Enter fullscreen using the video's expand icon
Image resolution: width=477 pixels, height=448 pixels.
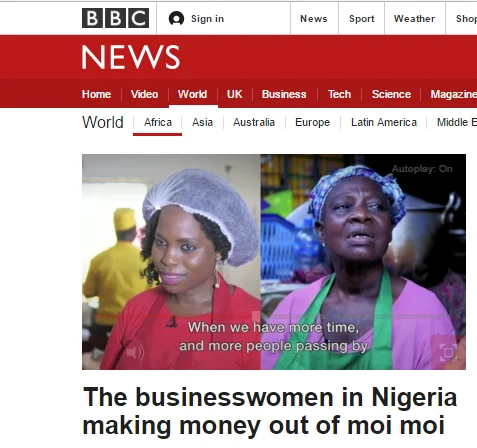[448, 352]
